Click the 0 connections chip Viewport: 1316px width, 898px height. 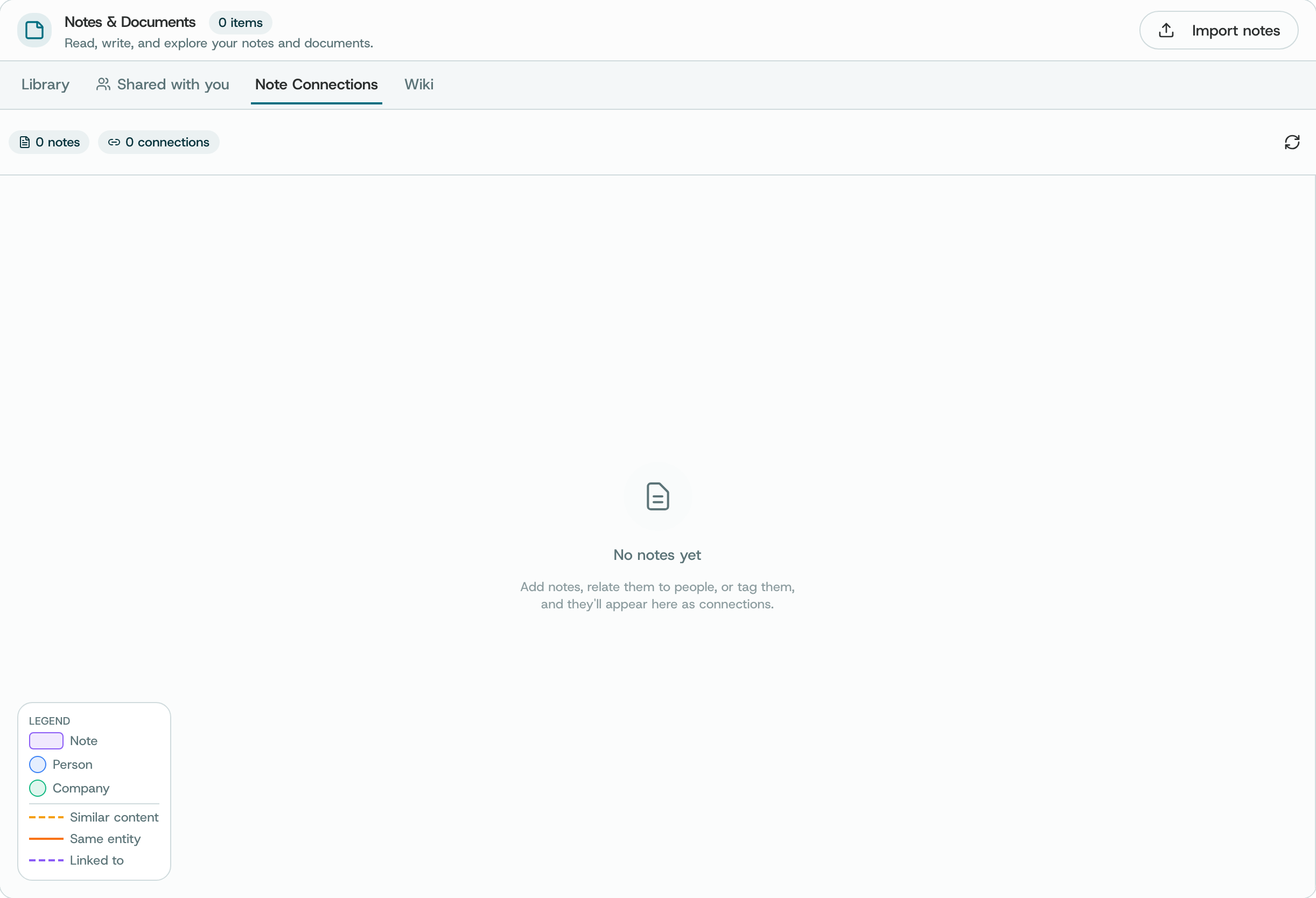pos(158,142)
